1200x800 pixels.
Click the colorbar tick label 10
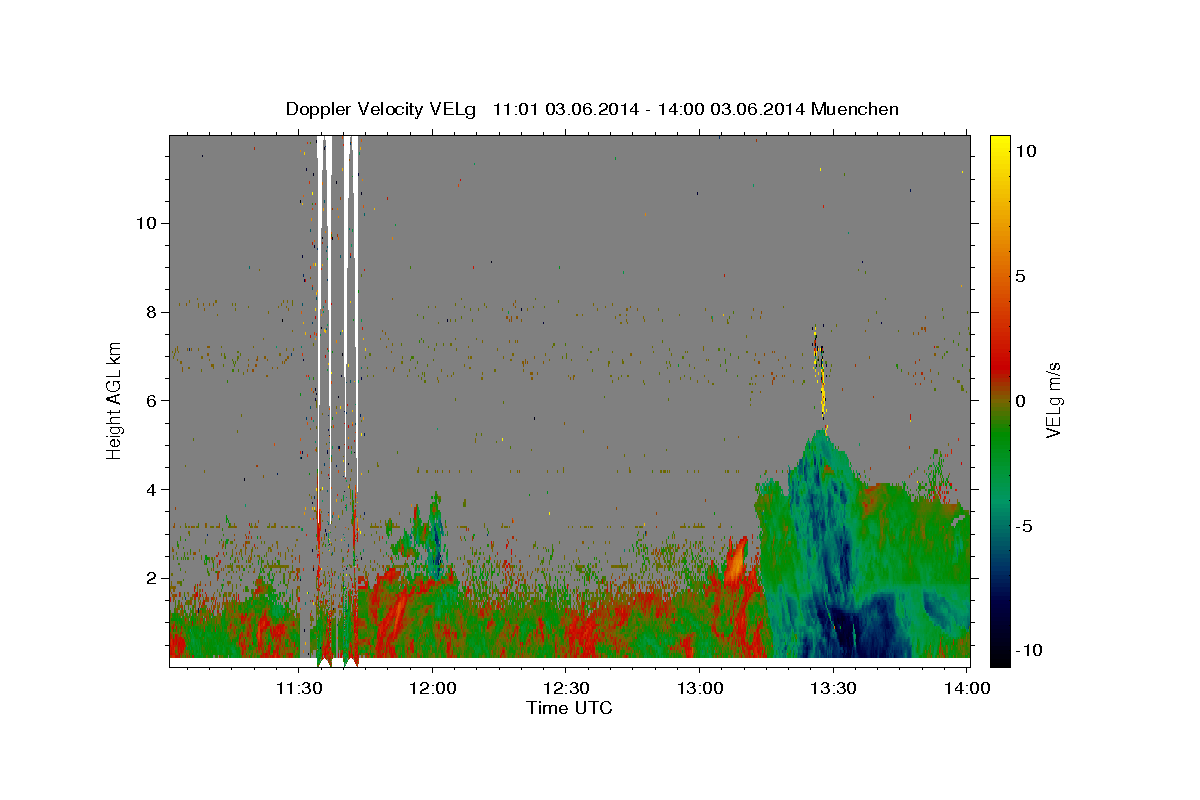pyautogui.click(x=1025, y=151)
